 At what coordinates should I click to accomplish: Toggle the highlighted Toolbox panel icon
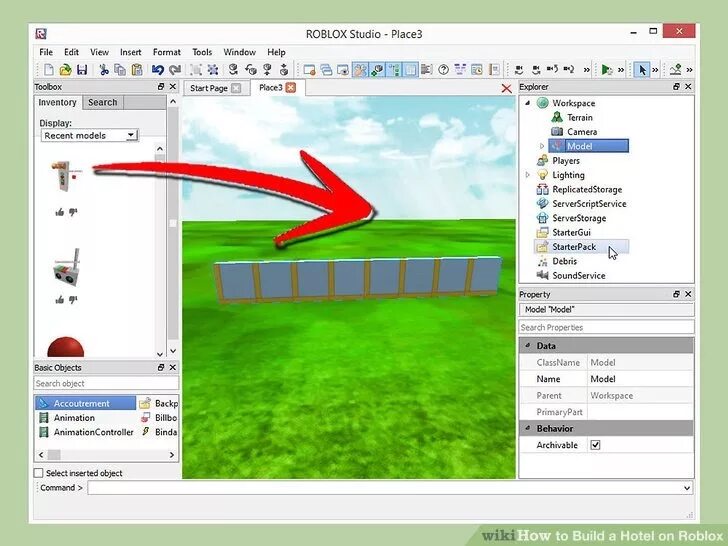360,70
